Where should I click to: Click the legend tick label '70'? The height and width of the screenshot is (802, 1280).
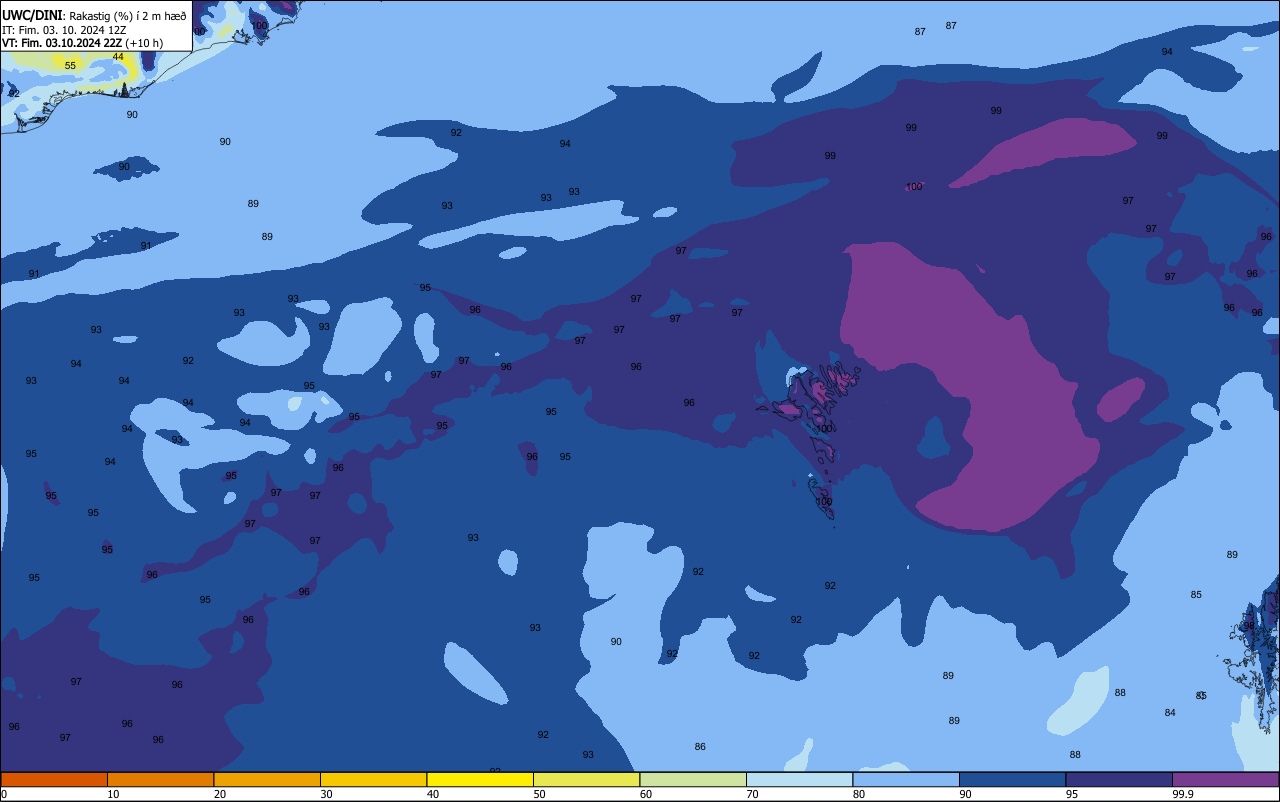pos(752,794)
